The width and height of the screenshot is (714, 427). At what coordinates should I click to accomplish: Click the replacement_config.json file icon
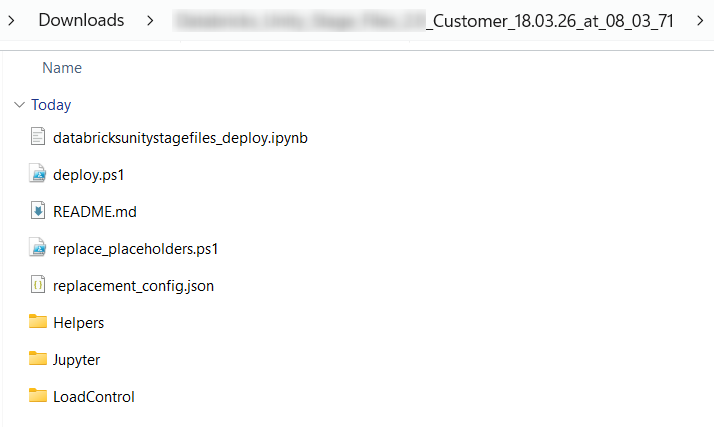38,285
